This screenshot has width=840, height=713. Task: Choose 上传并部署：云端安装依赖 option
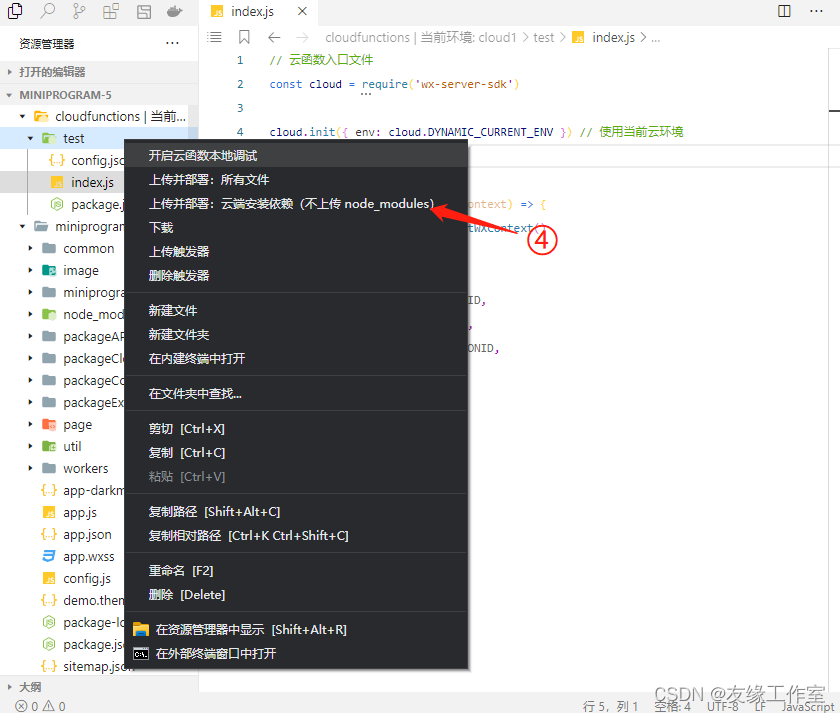click(x=296, y=204)
